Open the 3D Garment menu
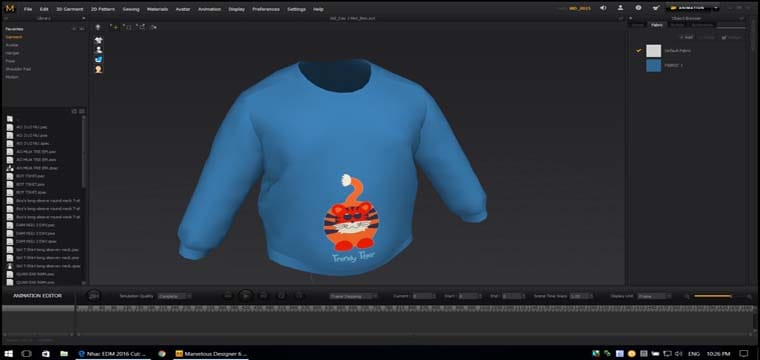The width and height of the screenshot is (760, 360). pyautogui.click(x=69, y=9)
